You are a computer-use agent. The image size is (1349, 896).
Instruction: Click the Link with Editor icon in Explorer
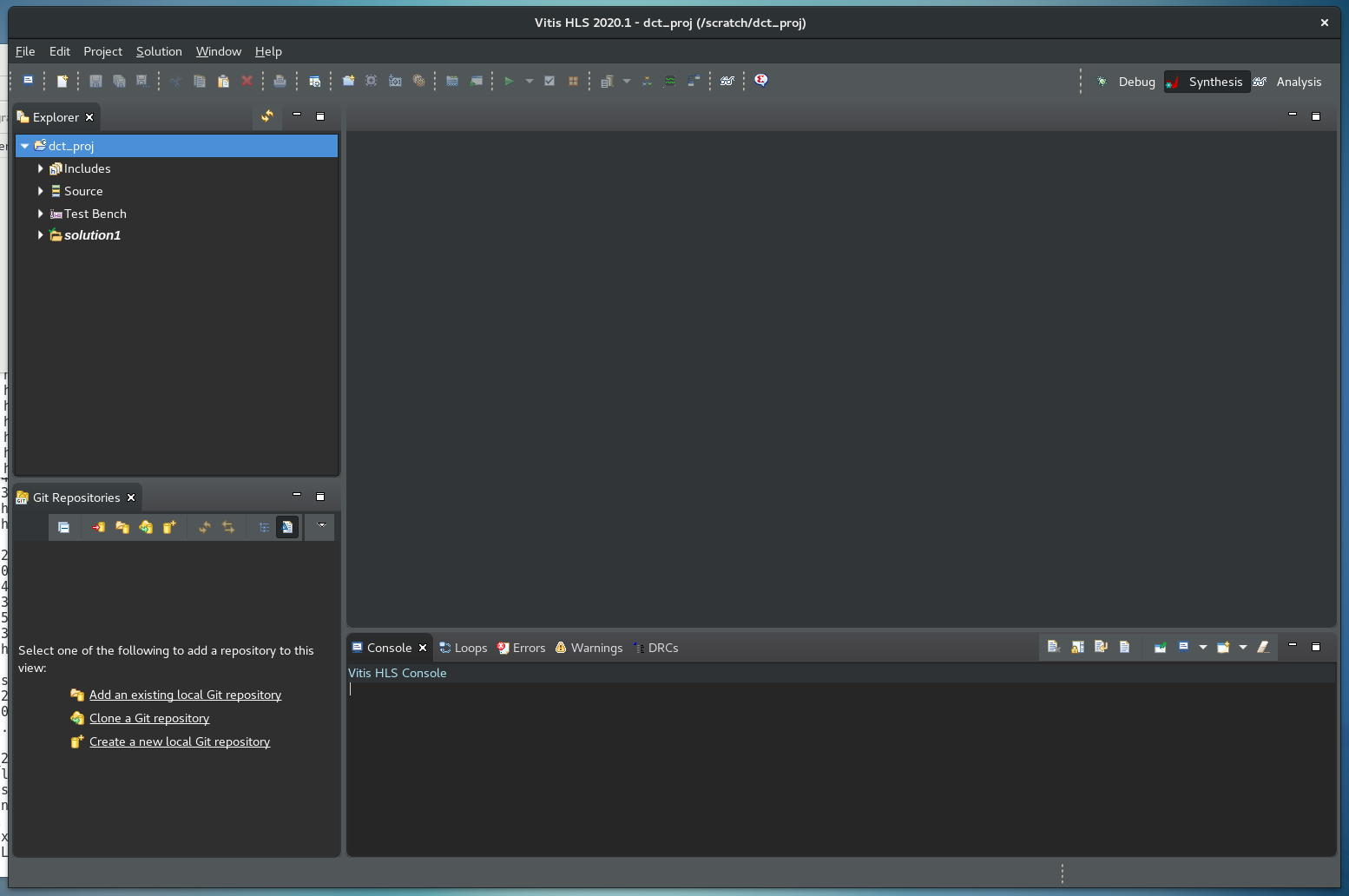tap(267, 116)
